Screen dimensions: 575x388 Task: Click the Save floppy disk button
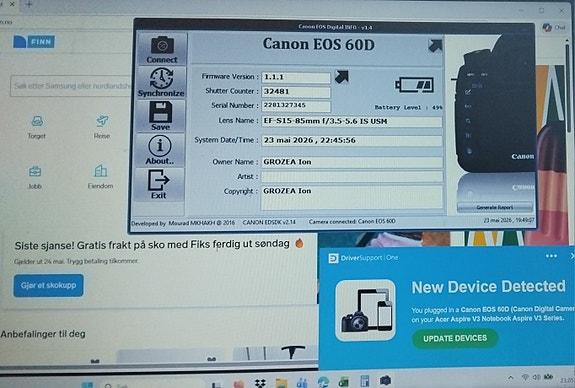161,116
